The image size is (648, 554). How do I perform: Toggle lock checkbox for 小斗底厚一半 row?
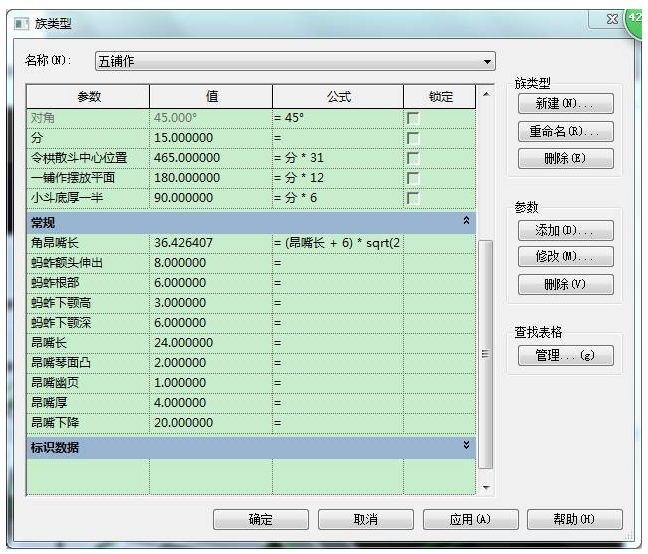(x=413, y=198)
